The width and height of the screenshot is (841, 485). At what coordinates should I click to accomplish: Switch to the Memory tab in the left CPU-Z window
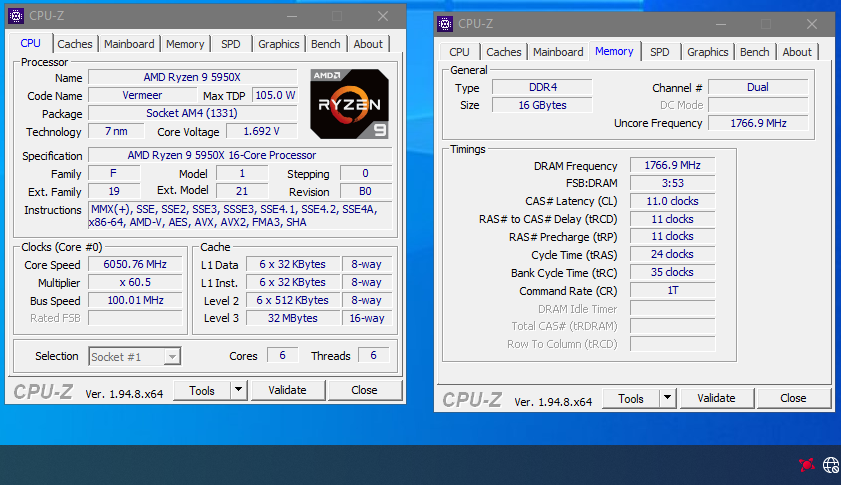tap(185, 44)
